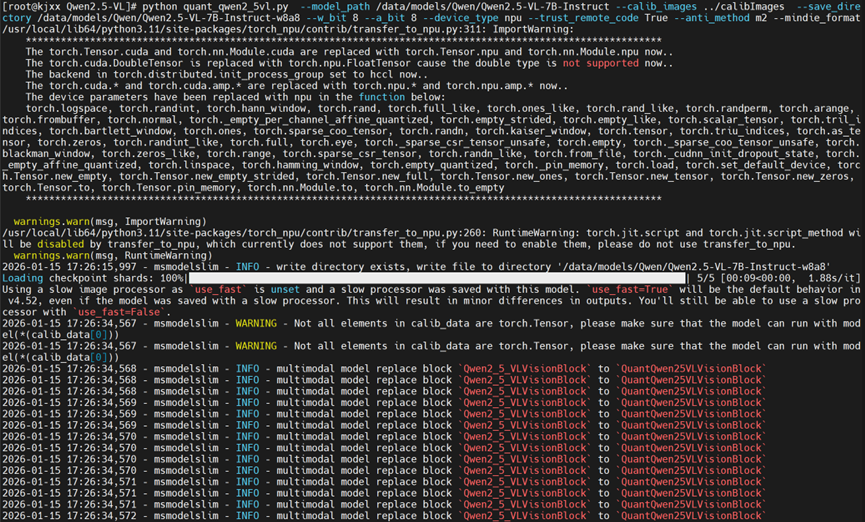The width and height of the screenshot is (865, 522).
Task: Select "torch.npu.amp.*" in the notice
Action: click(x=490, y=86)
